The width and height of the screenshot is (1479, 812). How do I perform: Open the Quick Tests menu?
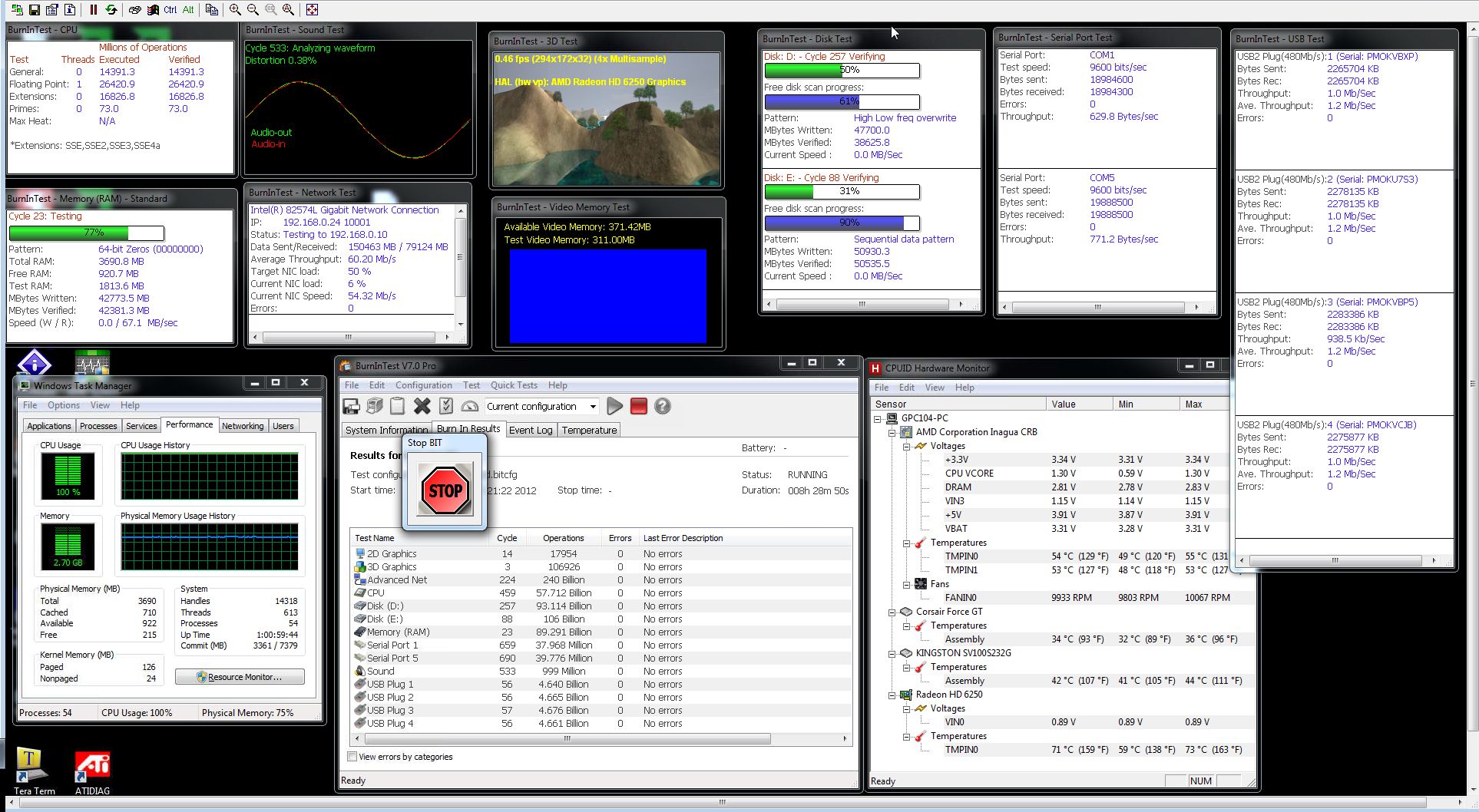[x=514, y=385]
